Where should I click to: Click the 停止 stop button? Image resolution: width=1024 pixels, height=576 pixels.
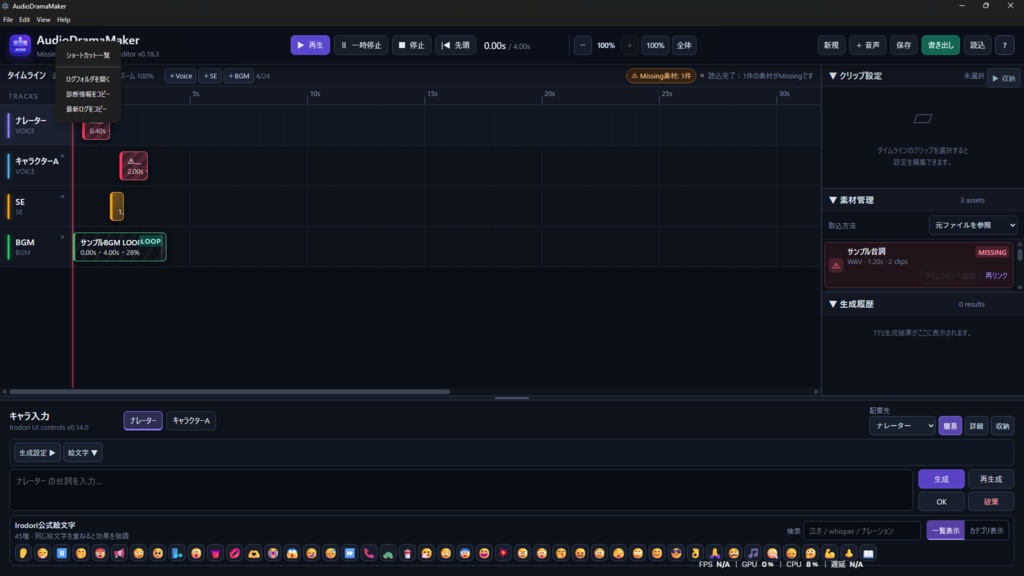click(411, 45)
